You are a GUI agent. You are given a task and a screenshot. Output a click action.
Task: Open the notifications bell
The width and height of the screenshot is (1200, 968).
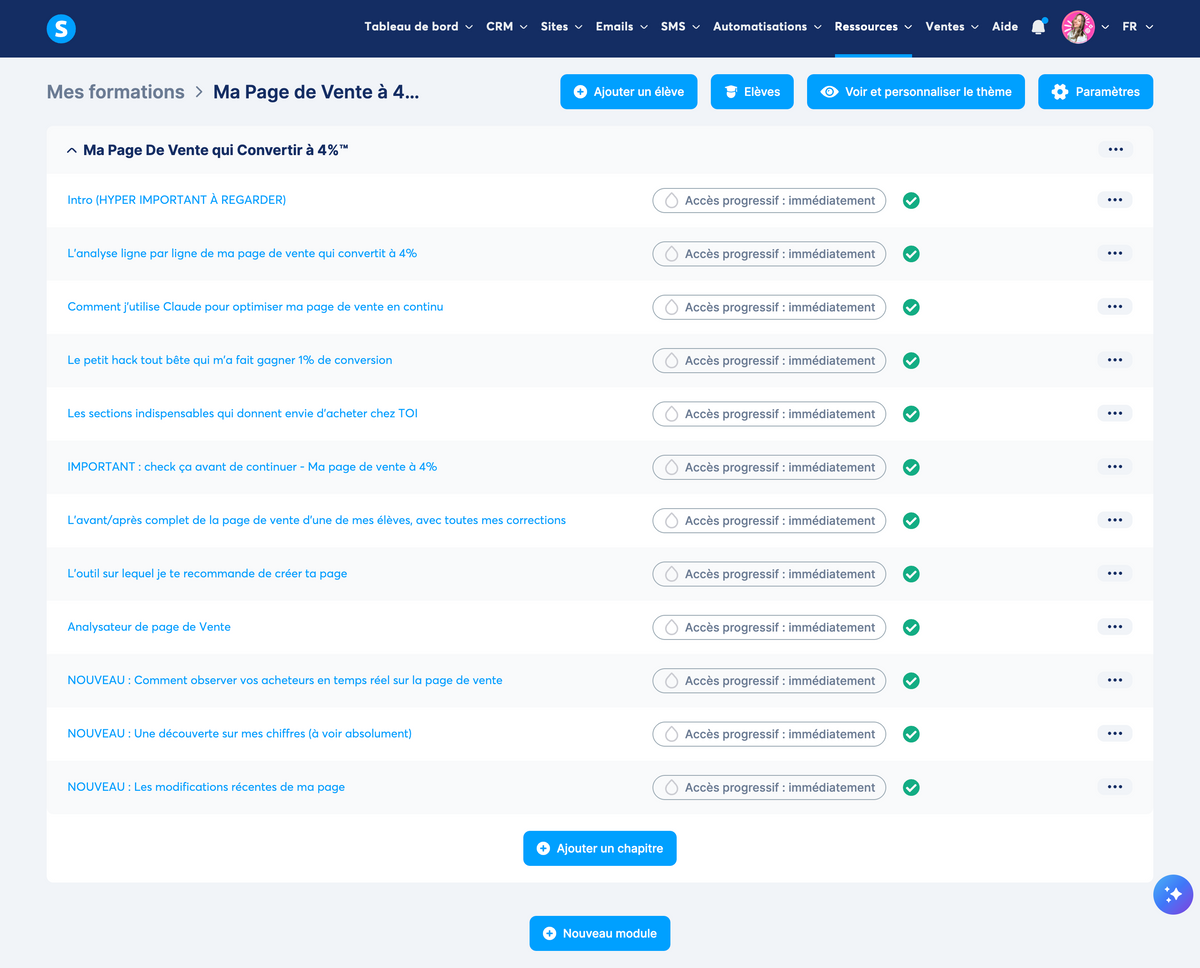[x=1038, y=27]
